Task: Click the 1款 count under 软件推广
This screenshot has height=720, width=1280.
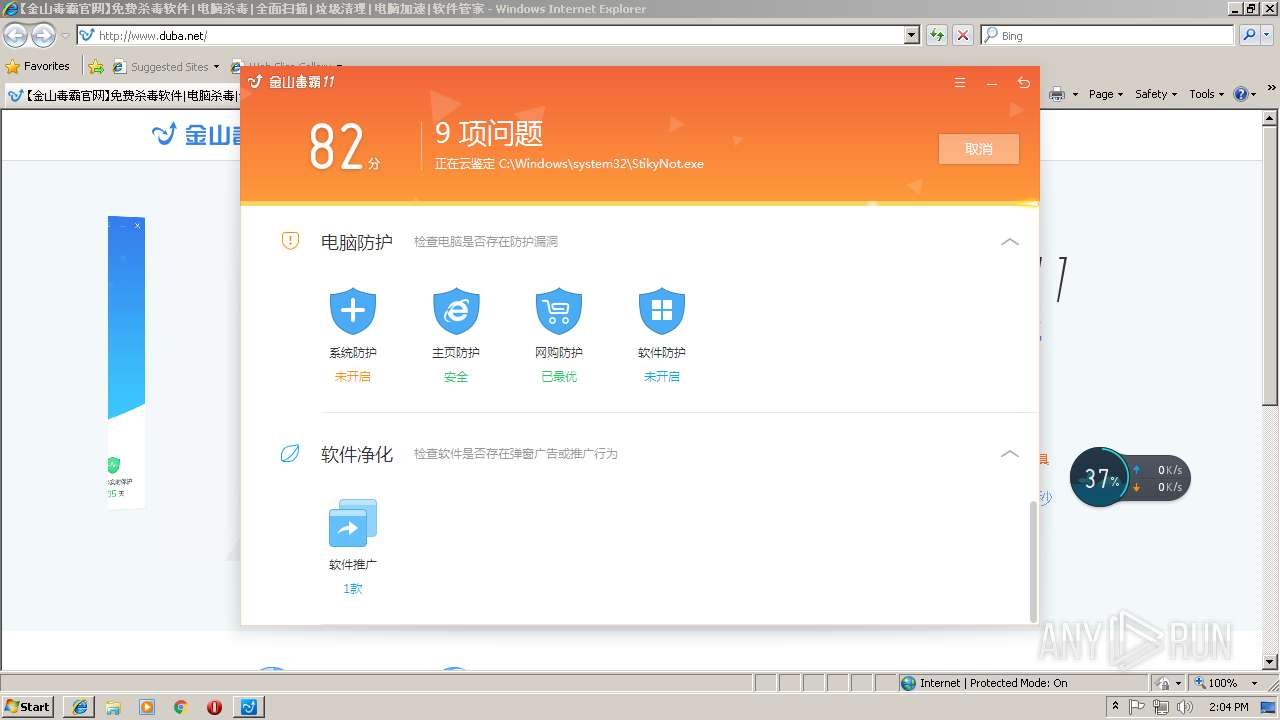Action: tap(353, 589)
